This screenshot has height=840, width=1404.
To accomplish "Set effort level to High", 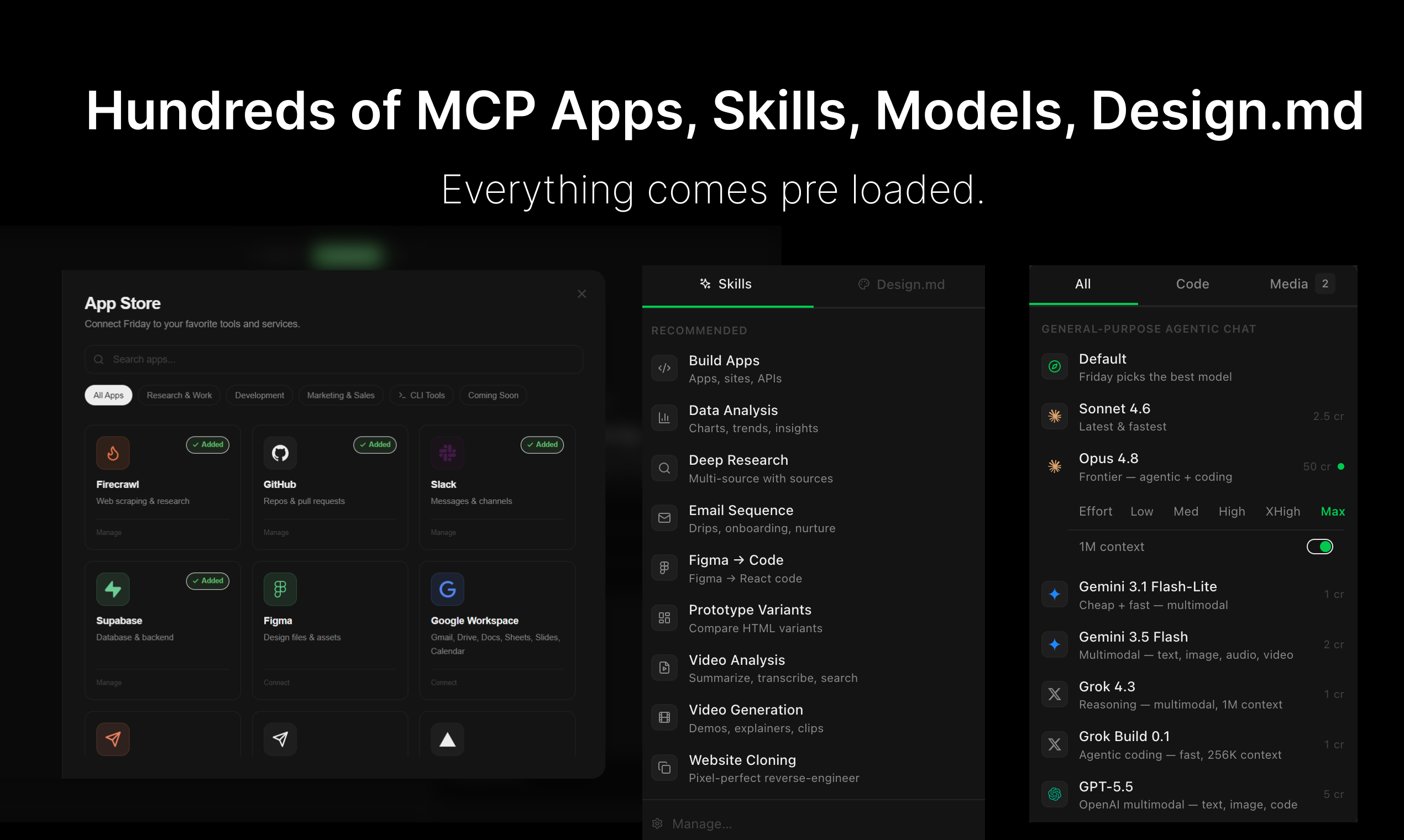I will (x=1232, y=512).
